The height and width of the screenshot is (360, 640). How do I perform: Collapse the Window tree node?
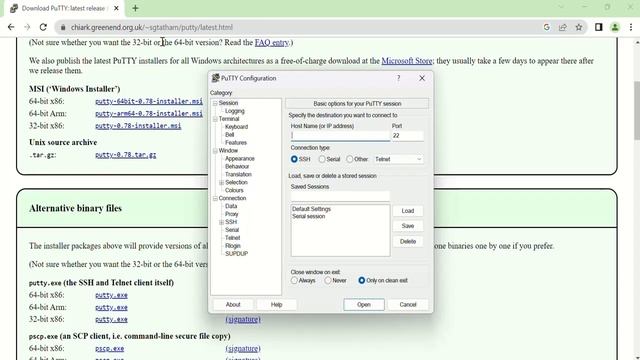(215, 151)
